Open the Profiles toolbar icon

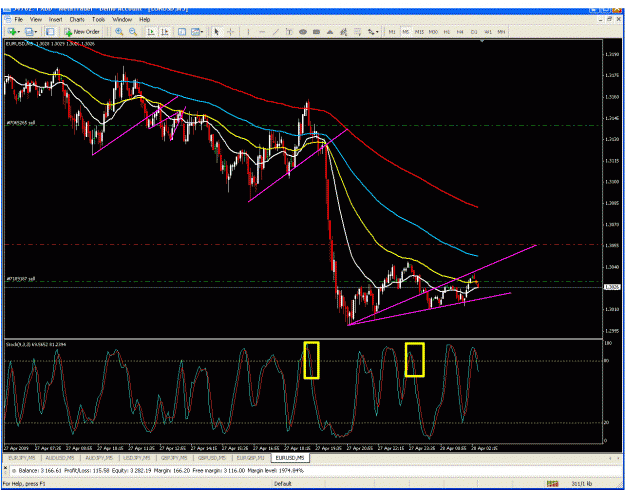tap(31, 32)
